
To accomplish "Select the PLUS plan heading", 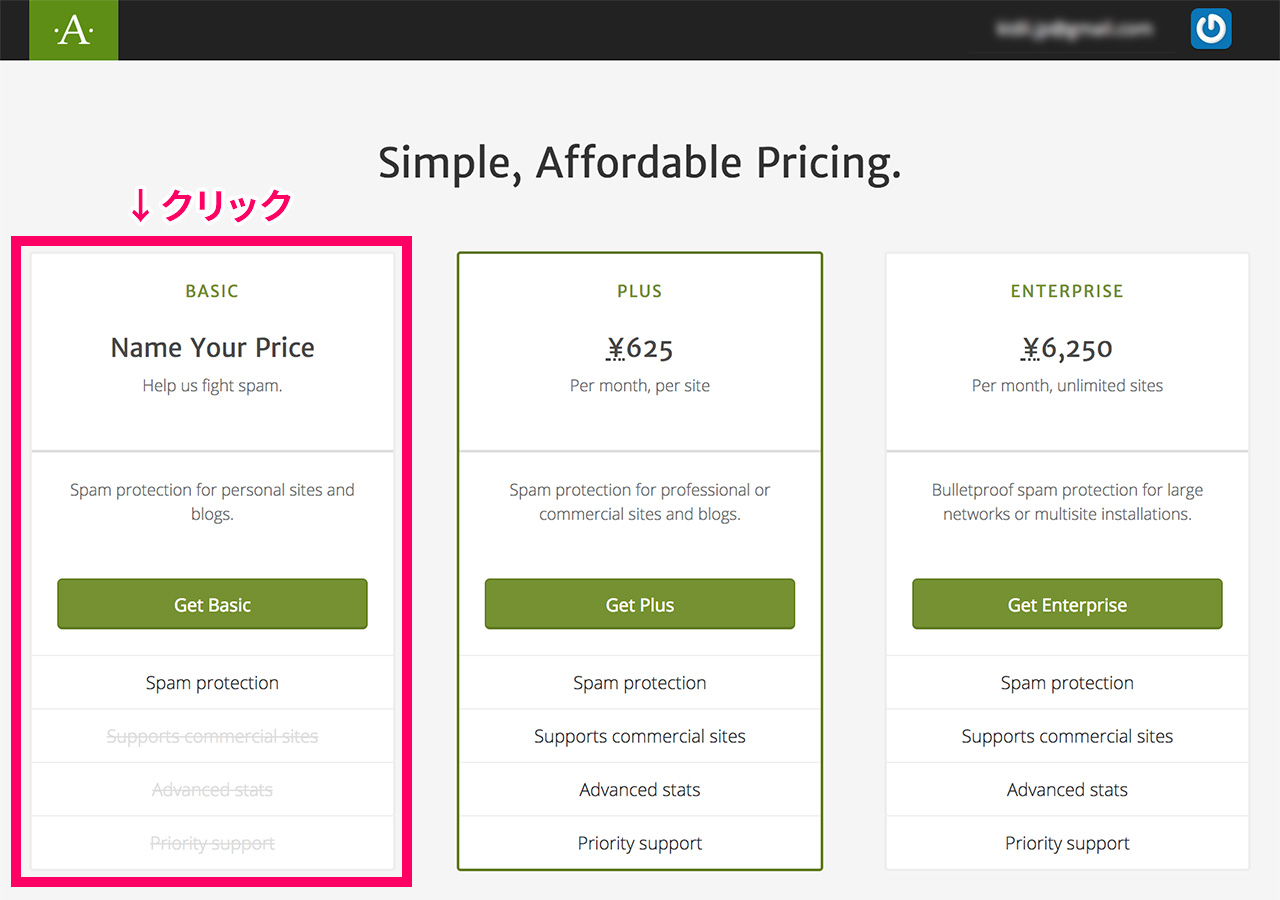I will (x=640, y=291).
